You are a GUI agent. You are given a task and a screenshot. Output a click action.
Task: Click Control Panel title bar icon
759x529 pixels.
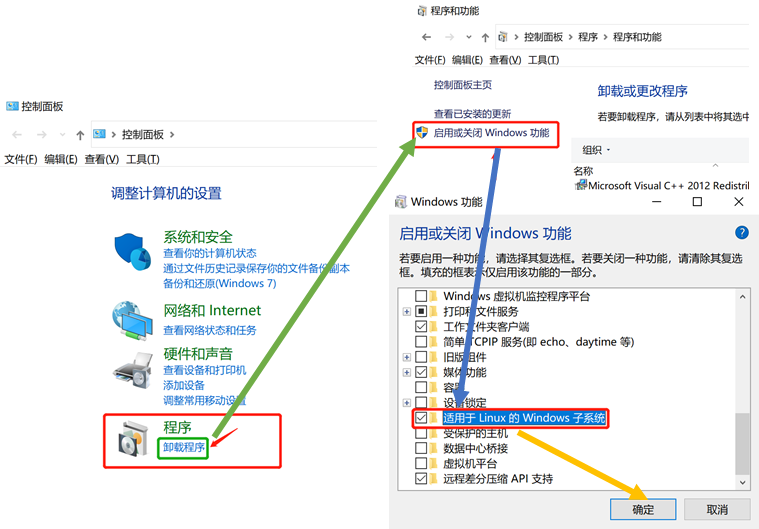(13, 106)
